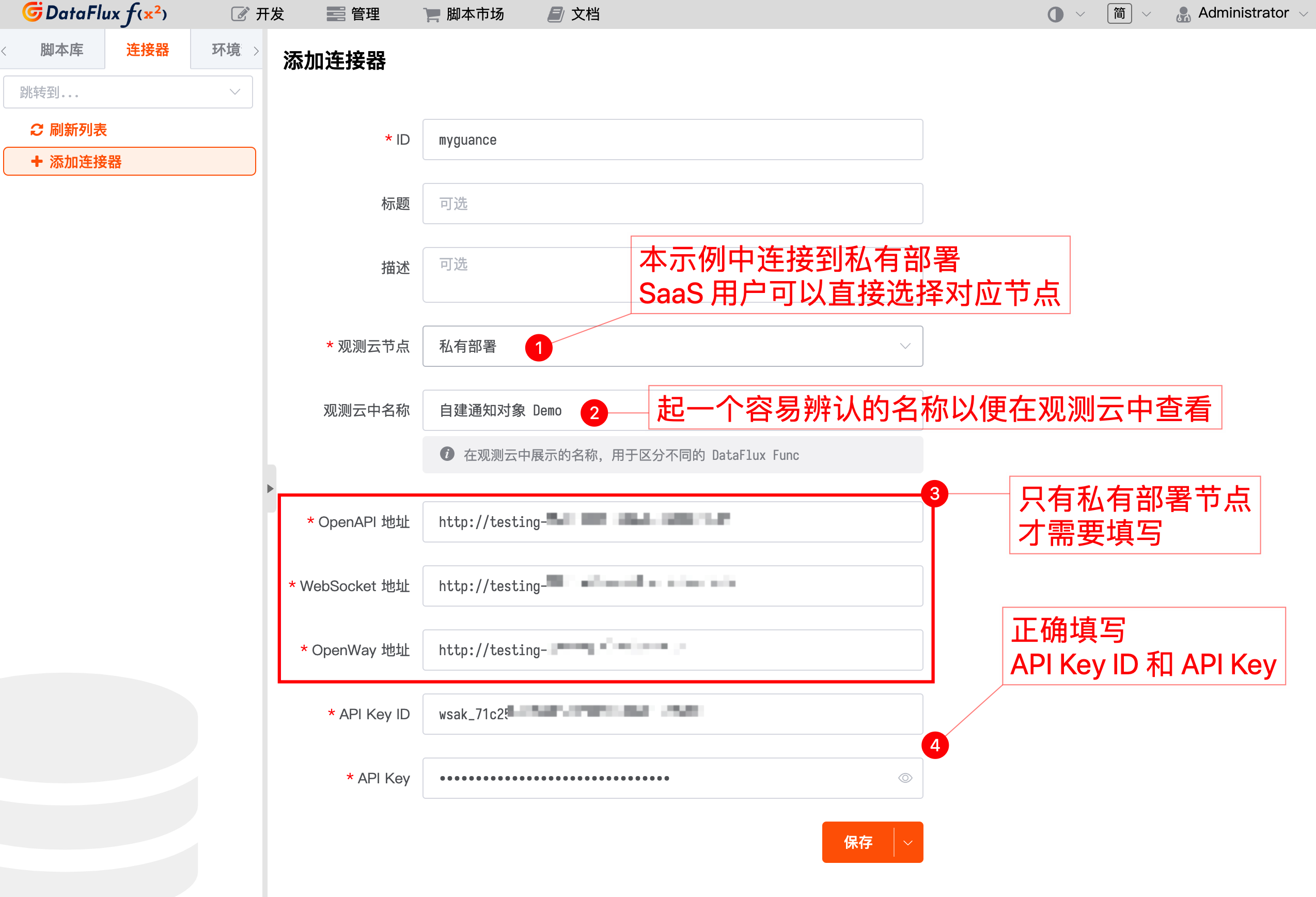Click the ID input field
The height and width of the screenshot is (897, 1316).
click(673, 140)
